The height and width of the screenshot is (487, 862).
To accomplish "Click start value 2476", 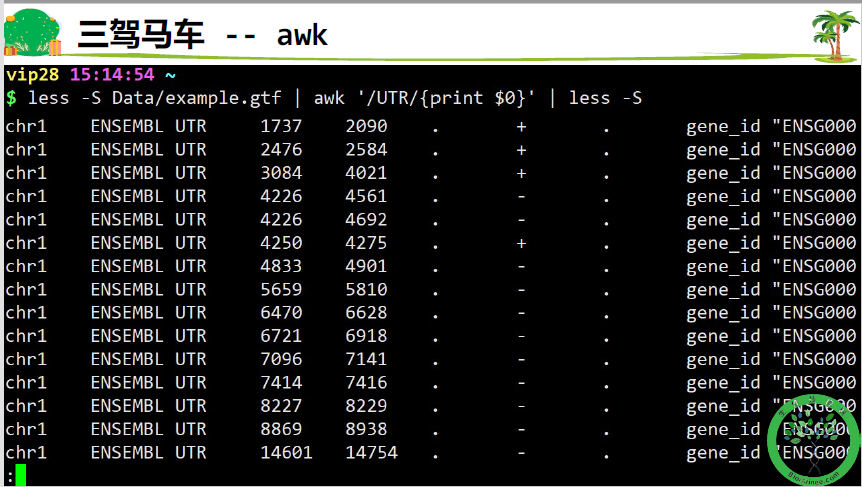I will [x=281, y=150].
